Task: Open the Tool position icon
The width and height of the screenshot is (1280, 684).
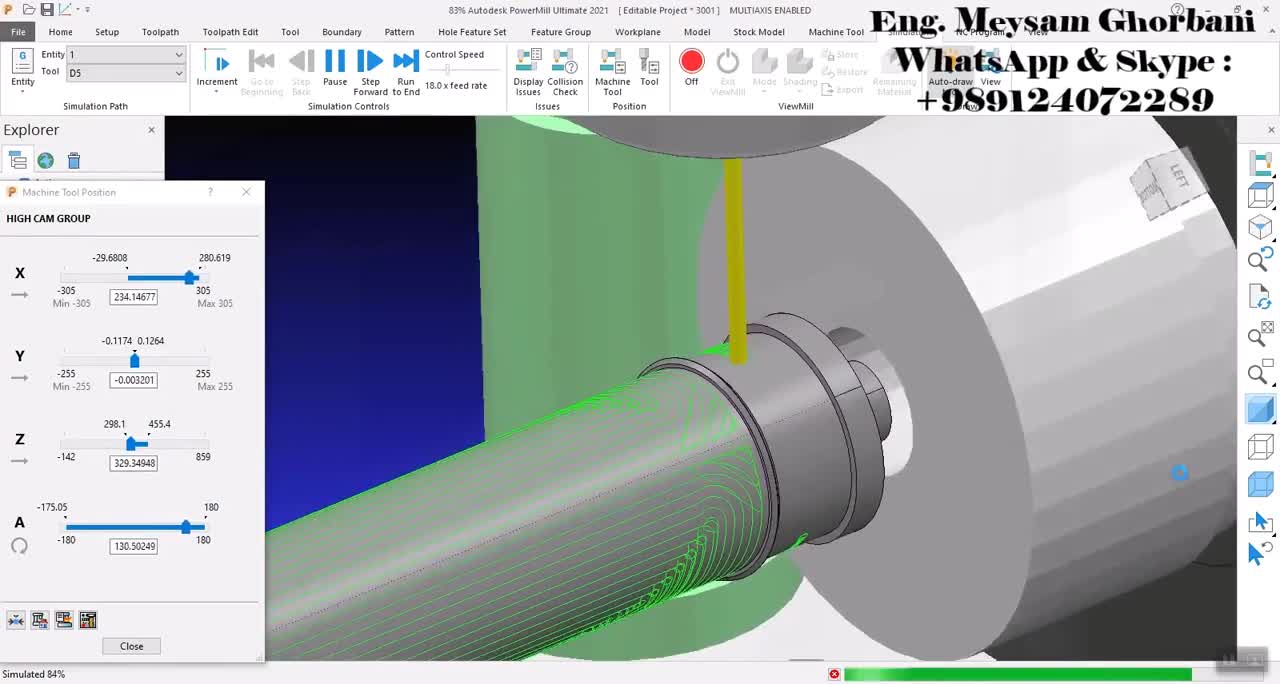Action: pos(649,68)
